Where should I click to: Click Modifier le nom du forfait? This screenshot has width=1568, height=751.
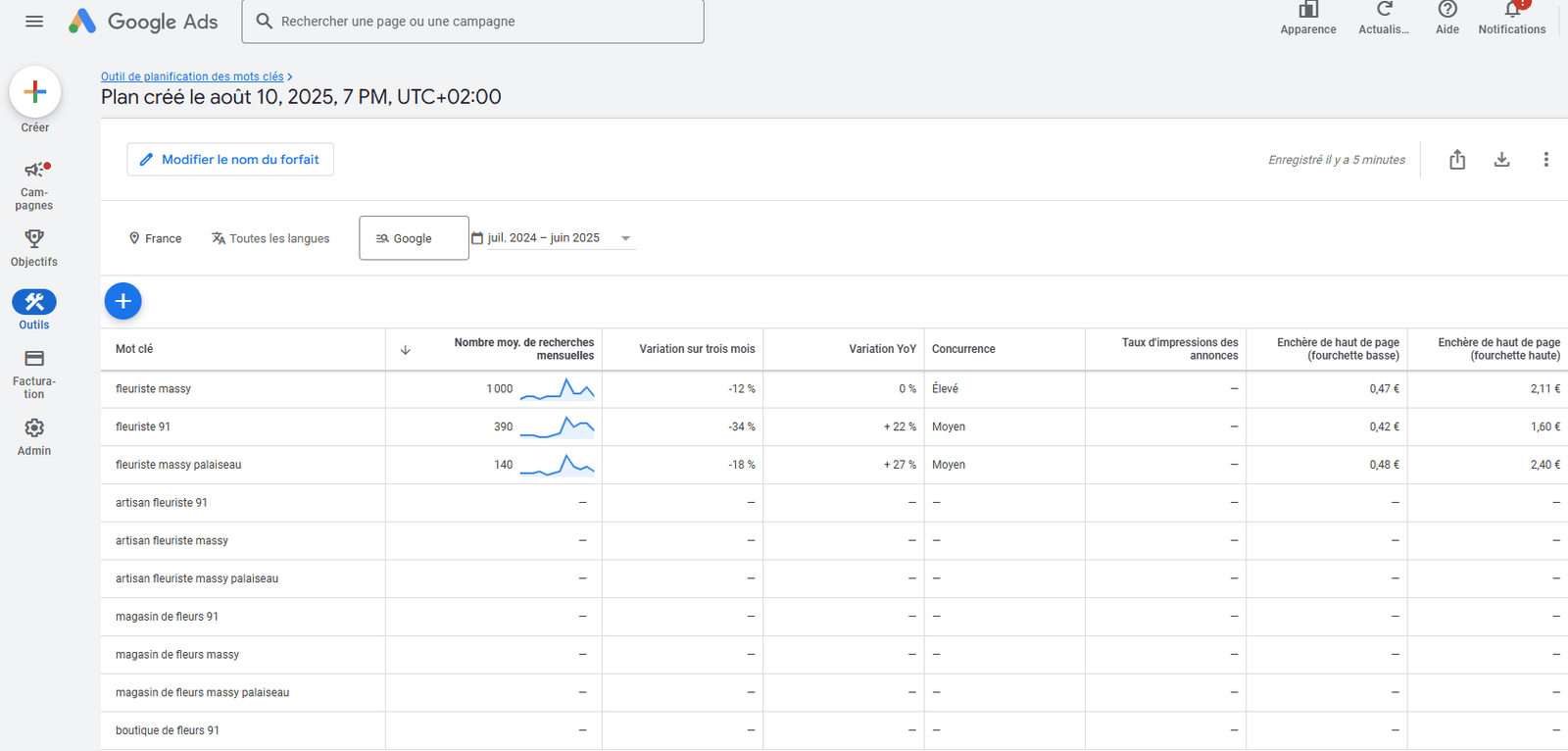point(230,160)
